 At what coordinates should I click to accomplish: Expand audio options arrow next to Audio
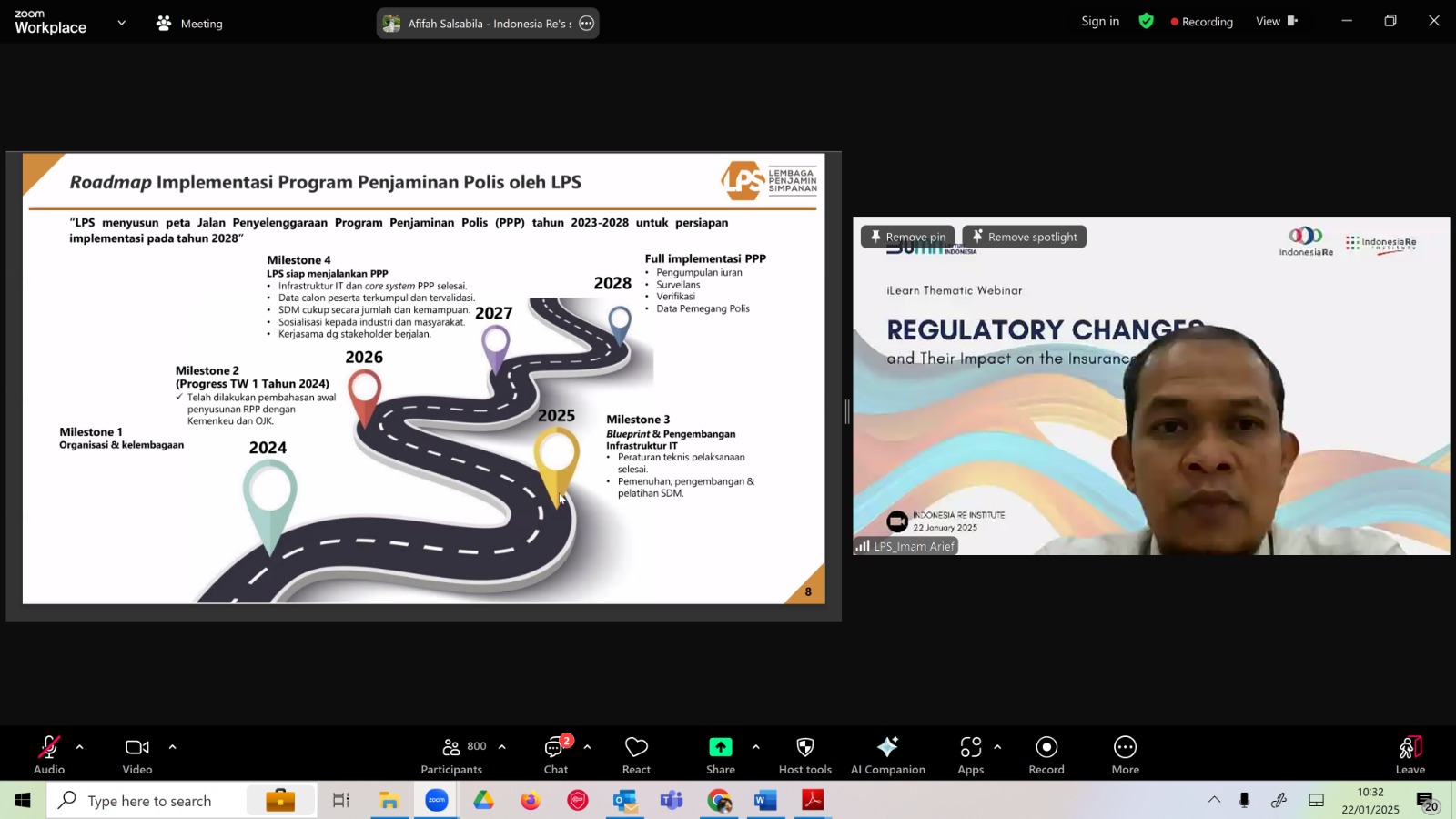(x=80, y=747)
